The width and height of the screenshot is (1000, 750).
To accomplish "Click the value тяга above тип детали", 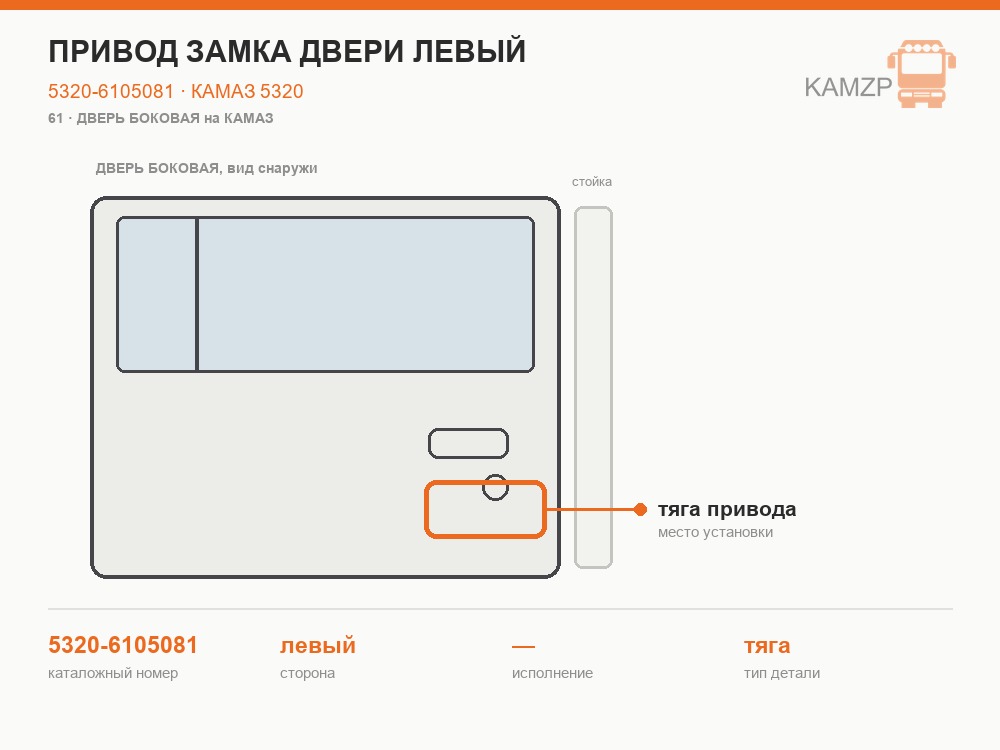I will click(x=767, y=646).
